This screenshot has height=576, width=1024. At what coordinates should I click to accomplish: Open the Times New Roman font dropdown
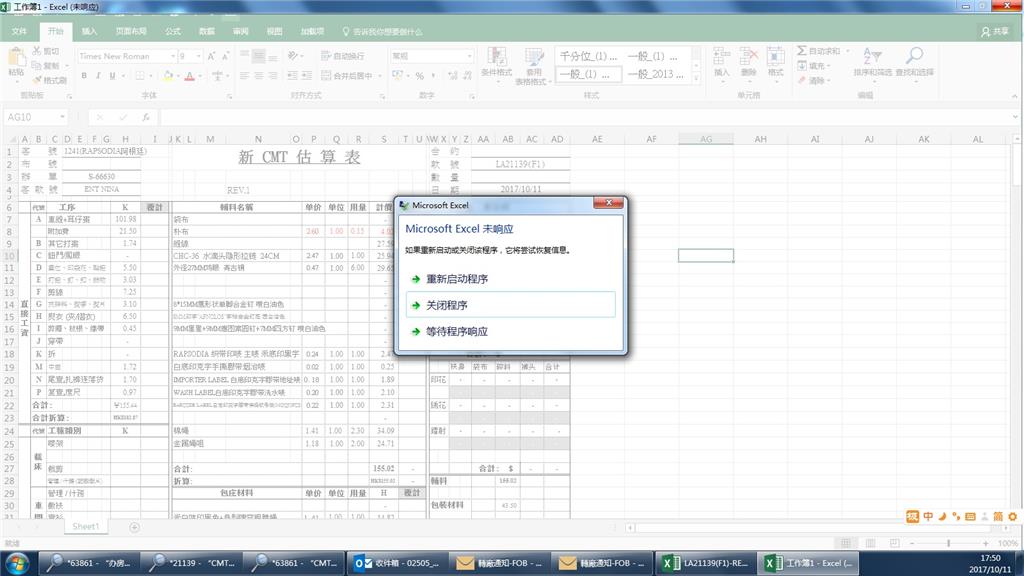pos(172,56)
